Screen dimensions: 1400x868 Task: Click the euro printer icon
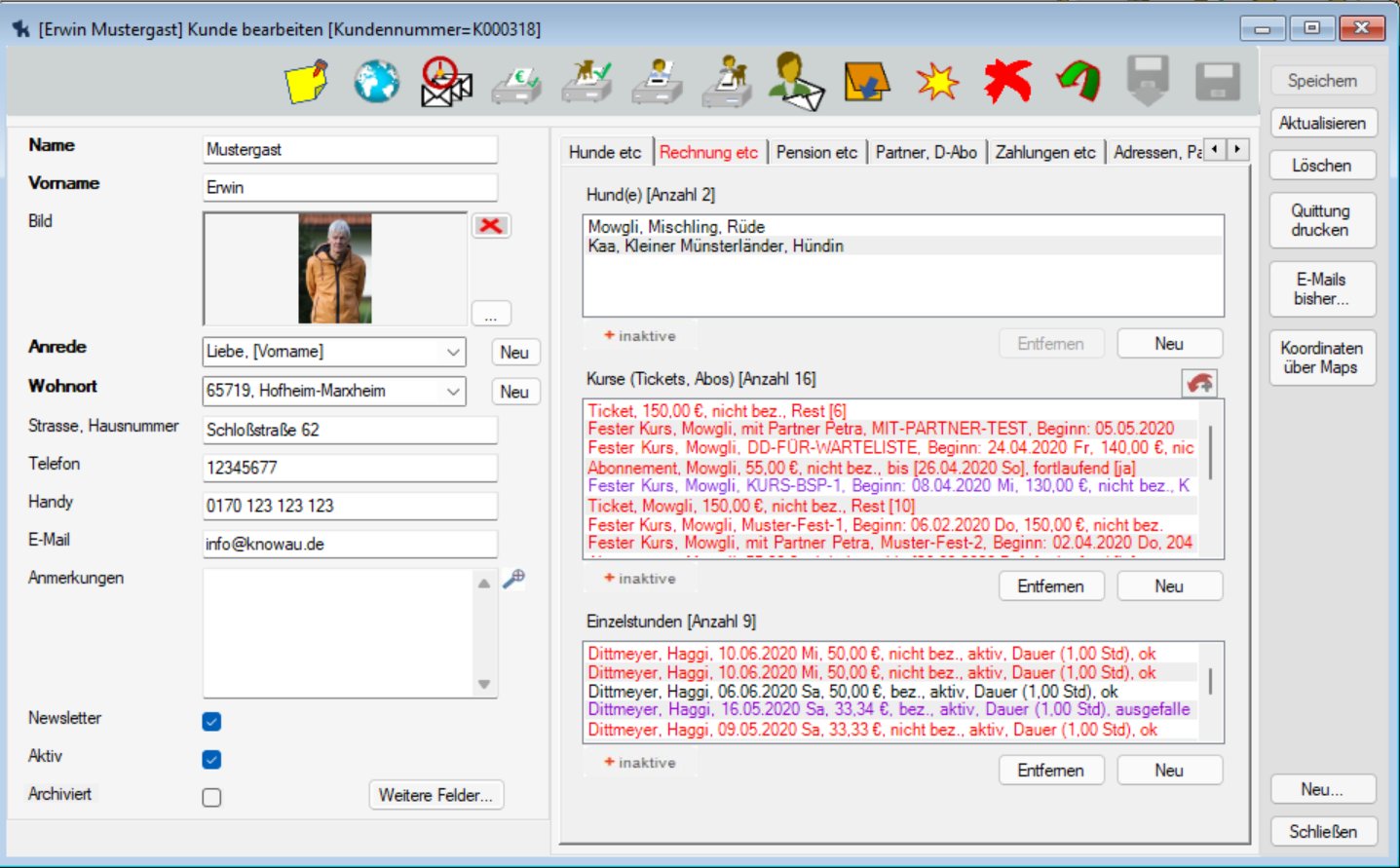click(516, 84)
